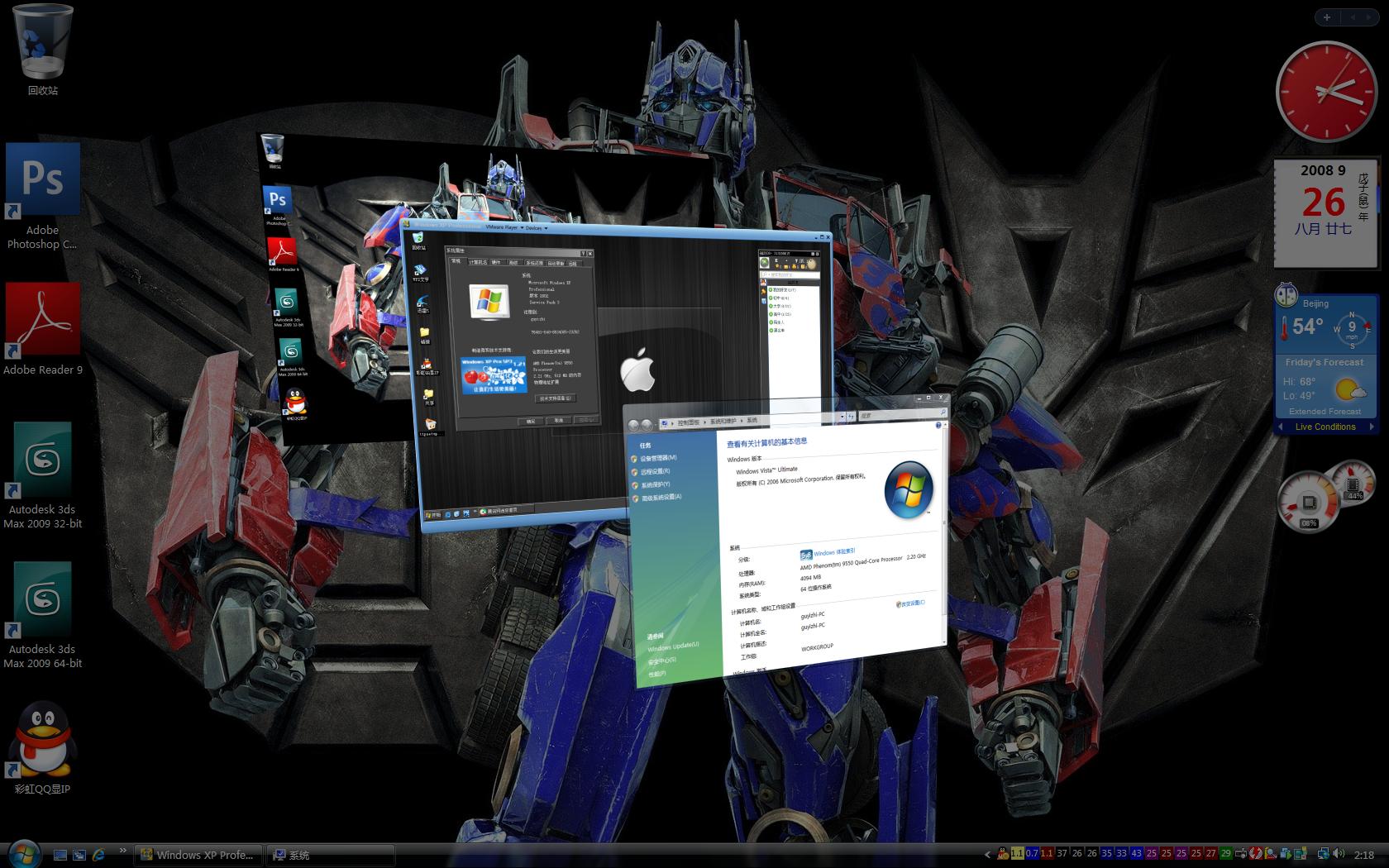Open 远程设置(R) task link
Image resolution: width=1389 pixels, height=868 pixels.
656,471
